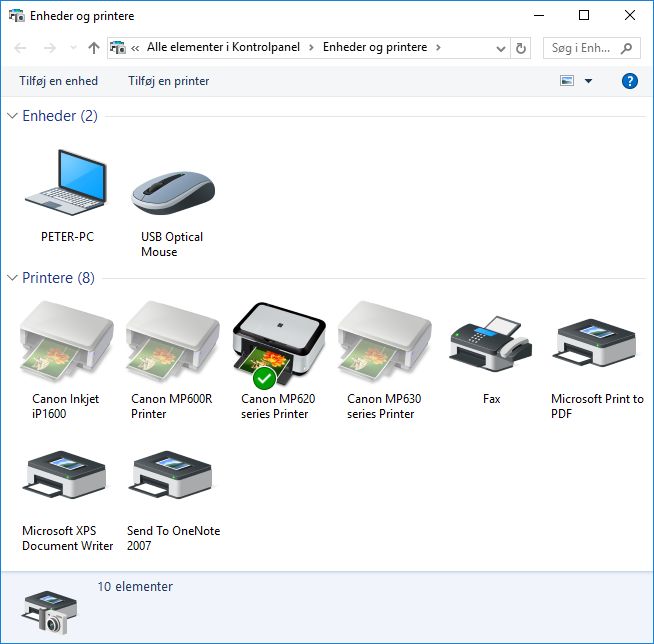Click the 'Microsoft XPS Document Writer' label
654x644 pixels.
point(68,538)
